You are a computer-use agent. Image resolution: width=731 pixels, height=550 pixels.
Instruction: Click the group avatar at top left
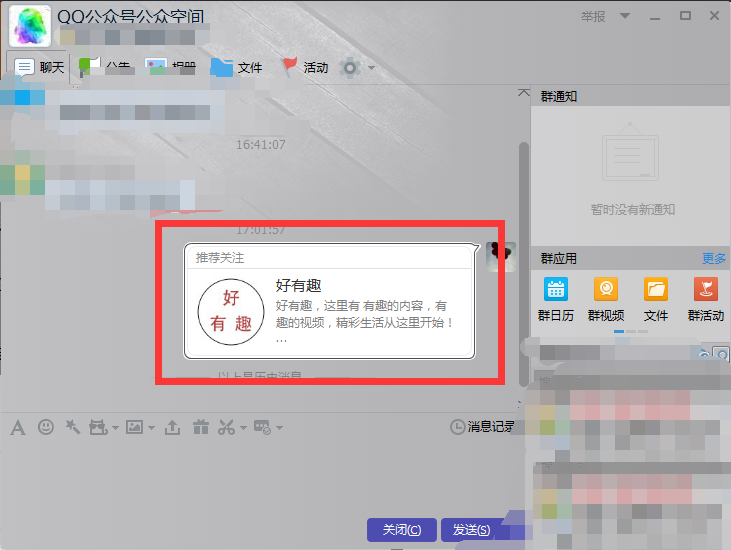point(30,26)
